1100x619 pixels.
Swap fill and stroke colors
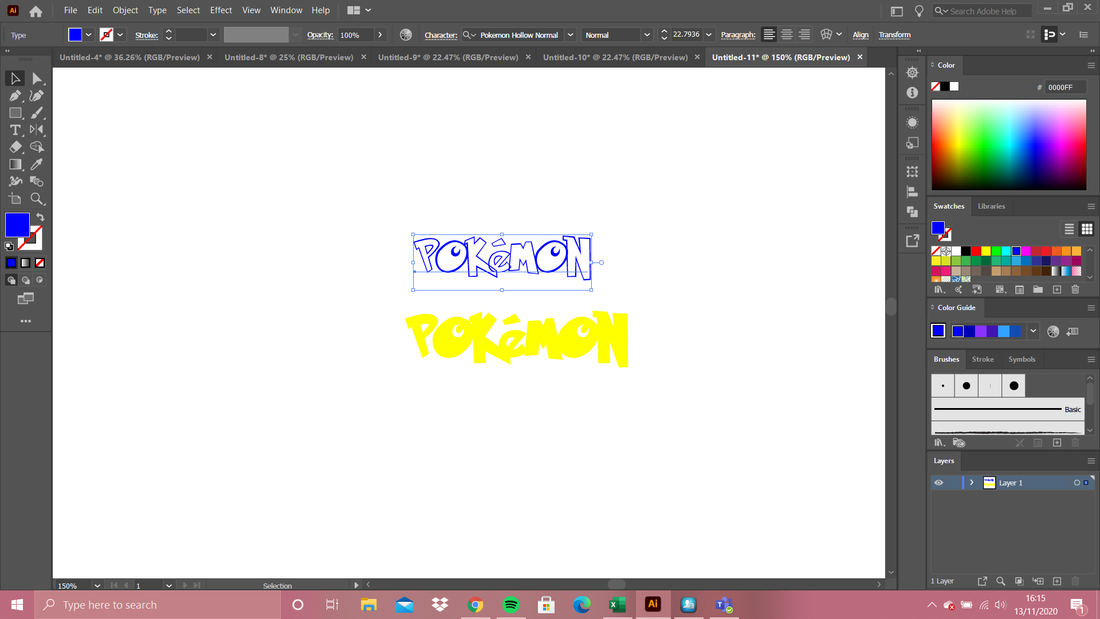(40, 217)
